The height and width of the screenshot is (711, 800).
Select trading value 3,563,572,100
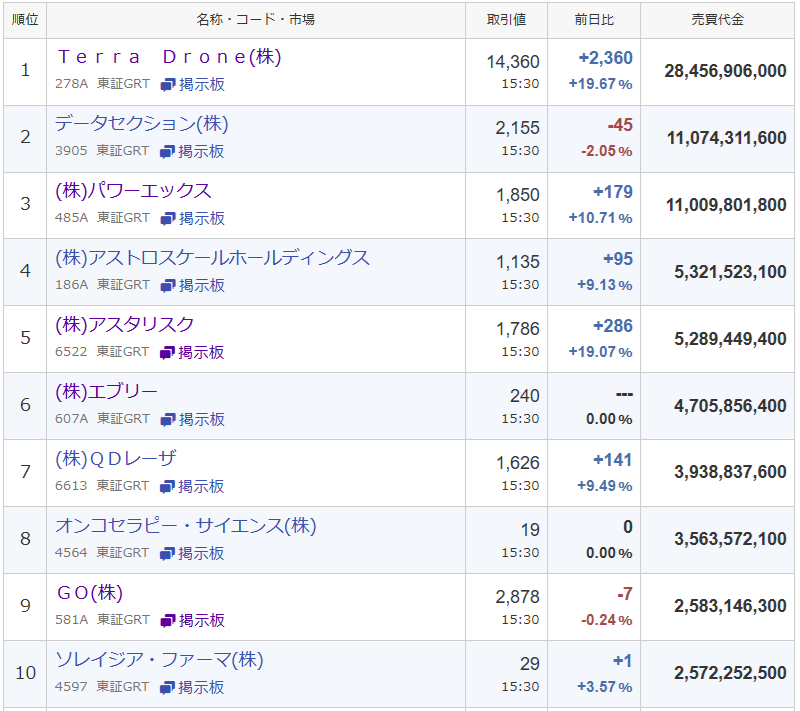[730, 539]
